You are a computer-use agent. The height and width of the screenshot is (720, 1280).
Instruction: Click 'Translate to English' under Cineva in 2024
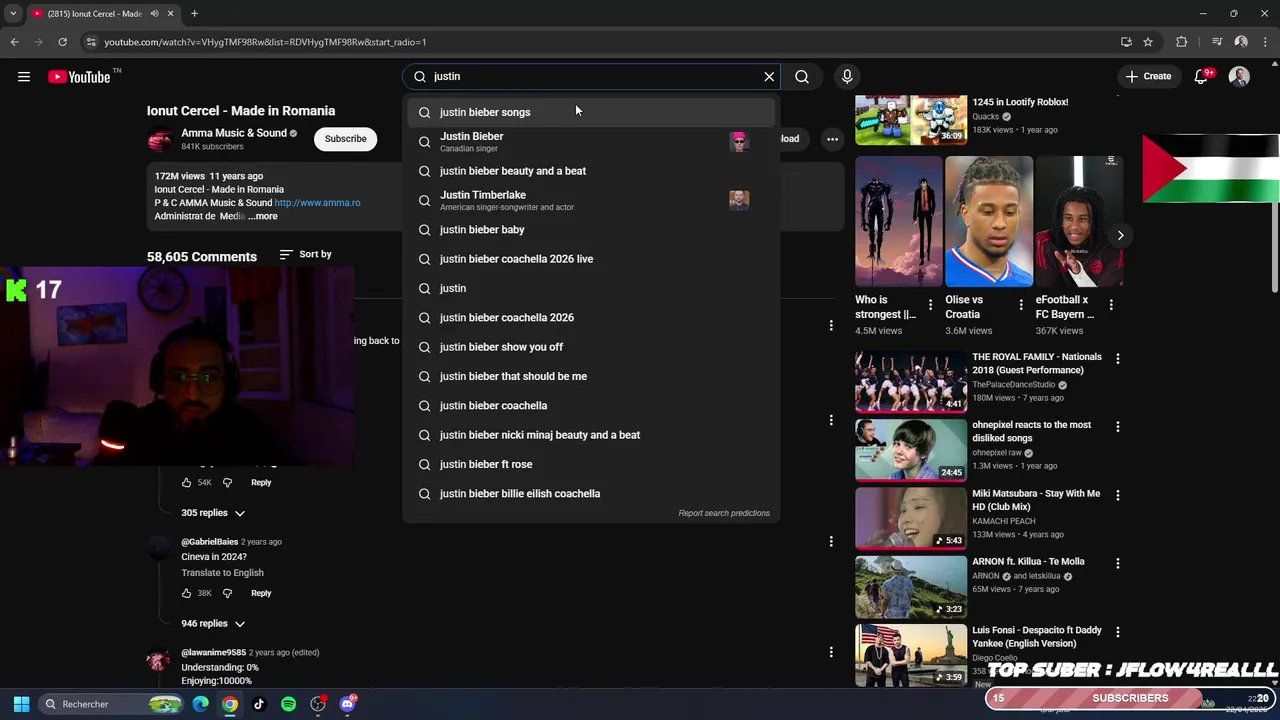222,573
